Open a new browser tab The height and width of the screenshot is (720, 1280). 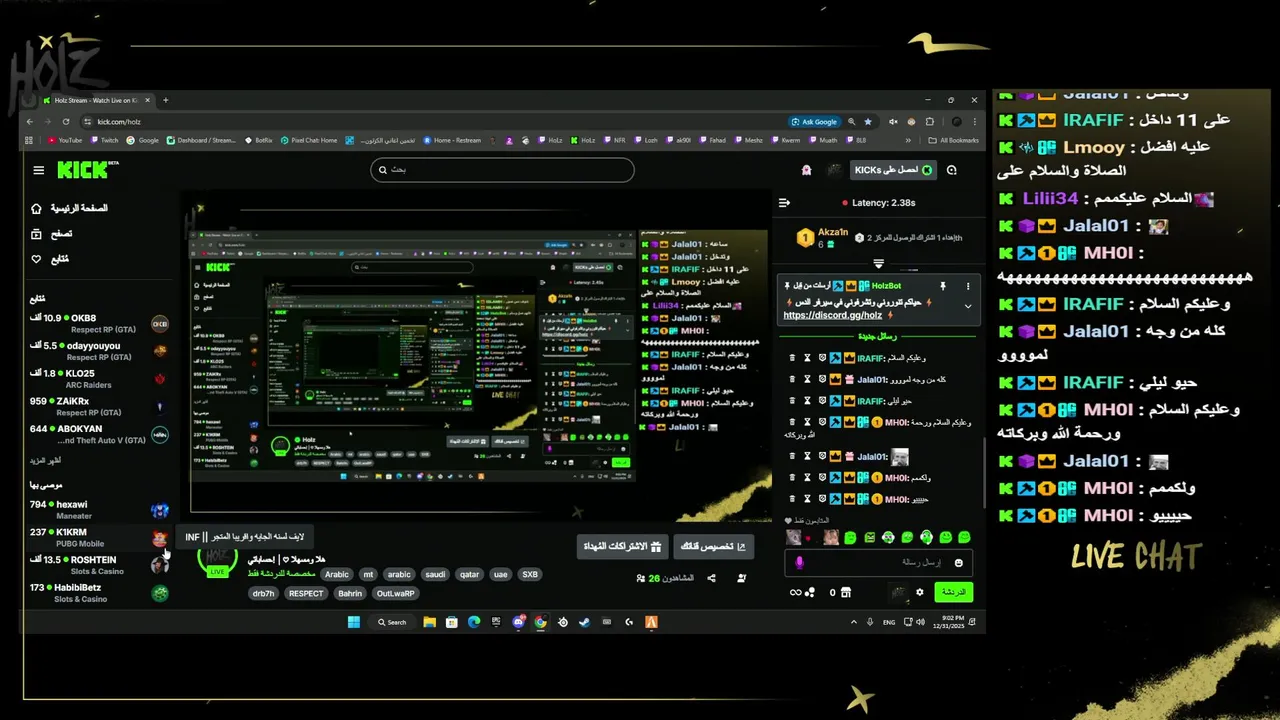pyautogui.click(x=166, y=100)
